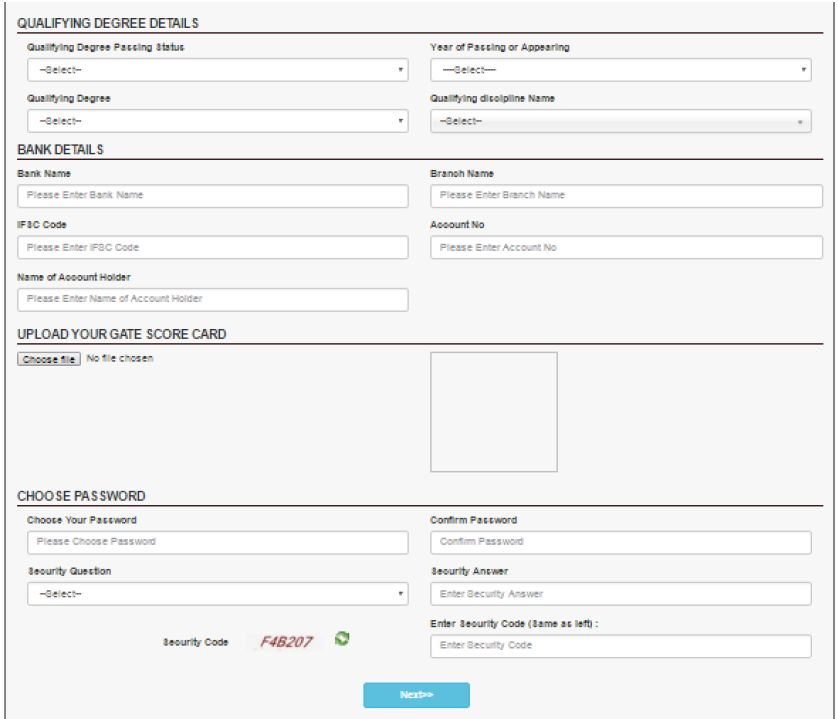The width and height of the screenshot is (838, 719).
Task: Click the IFSC Code field
Action: click(213, 247)
